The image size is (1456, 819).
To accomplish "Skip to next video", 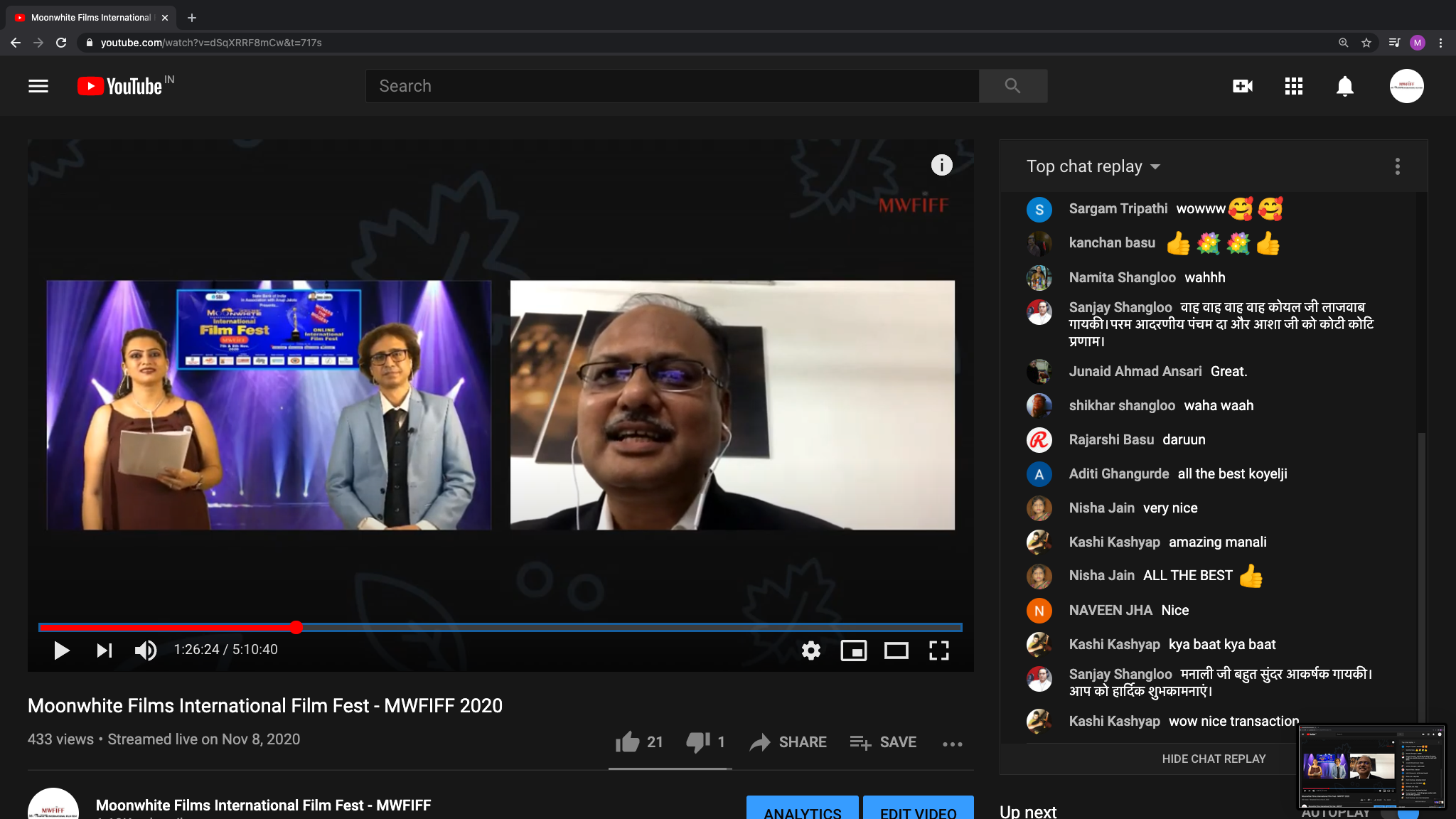I will (104, 650).
